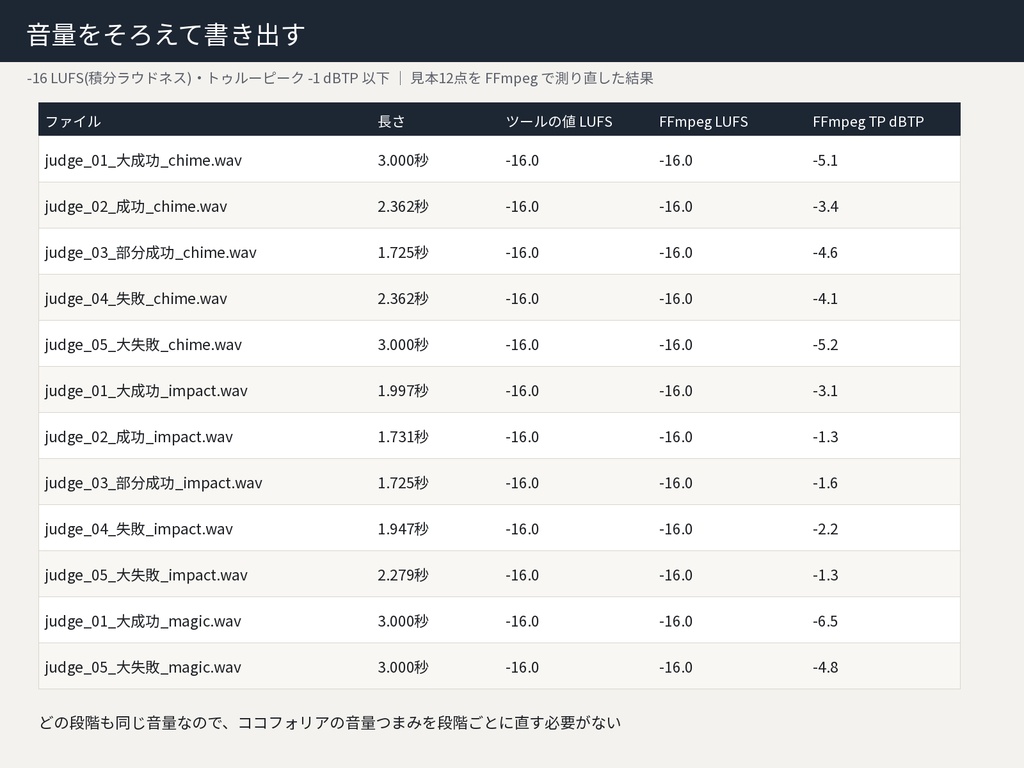This screenshot has height=768, width=1024.
Task: Click file name judge_03_部分成功_chime.wav
Action: [151, 253]
